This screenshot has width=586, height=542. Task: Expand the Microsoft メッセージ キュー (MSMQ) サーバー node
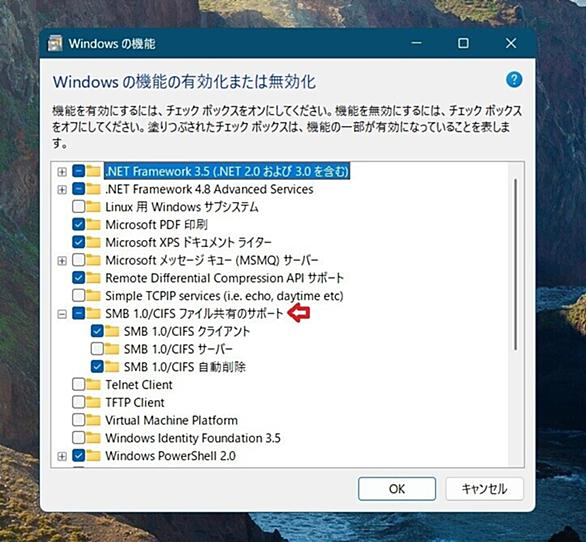point(62,261)
